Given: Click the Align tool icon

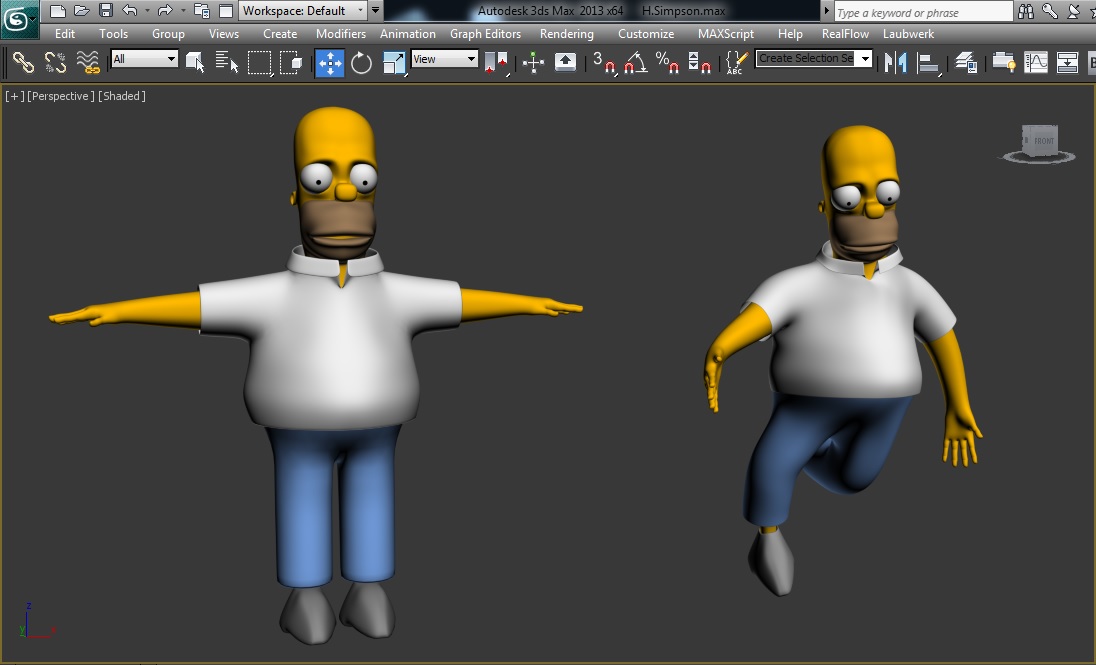Looking at the screenshot, I should tap(928, 63).
